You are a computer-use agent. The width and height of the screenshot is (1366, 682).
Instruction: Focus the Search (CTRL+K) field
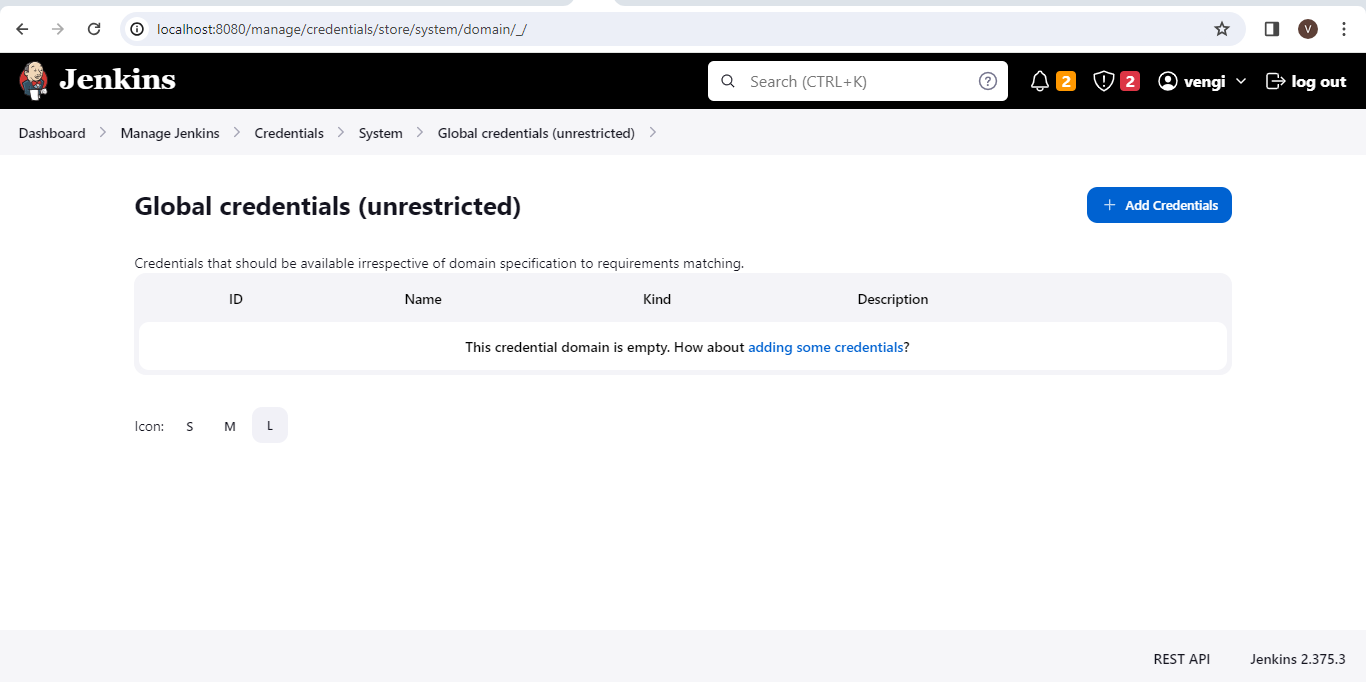tap(858, 81)
